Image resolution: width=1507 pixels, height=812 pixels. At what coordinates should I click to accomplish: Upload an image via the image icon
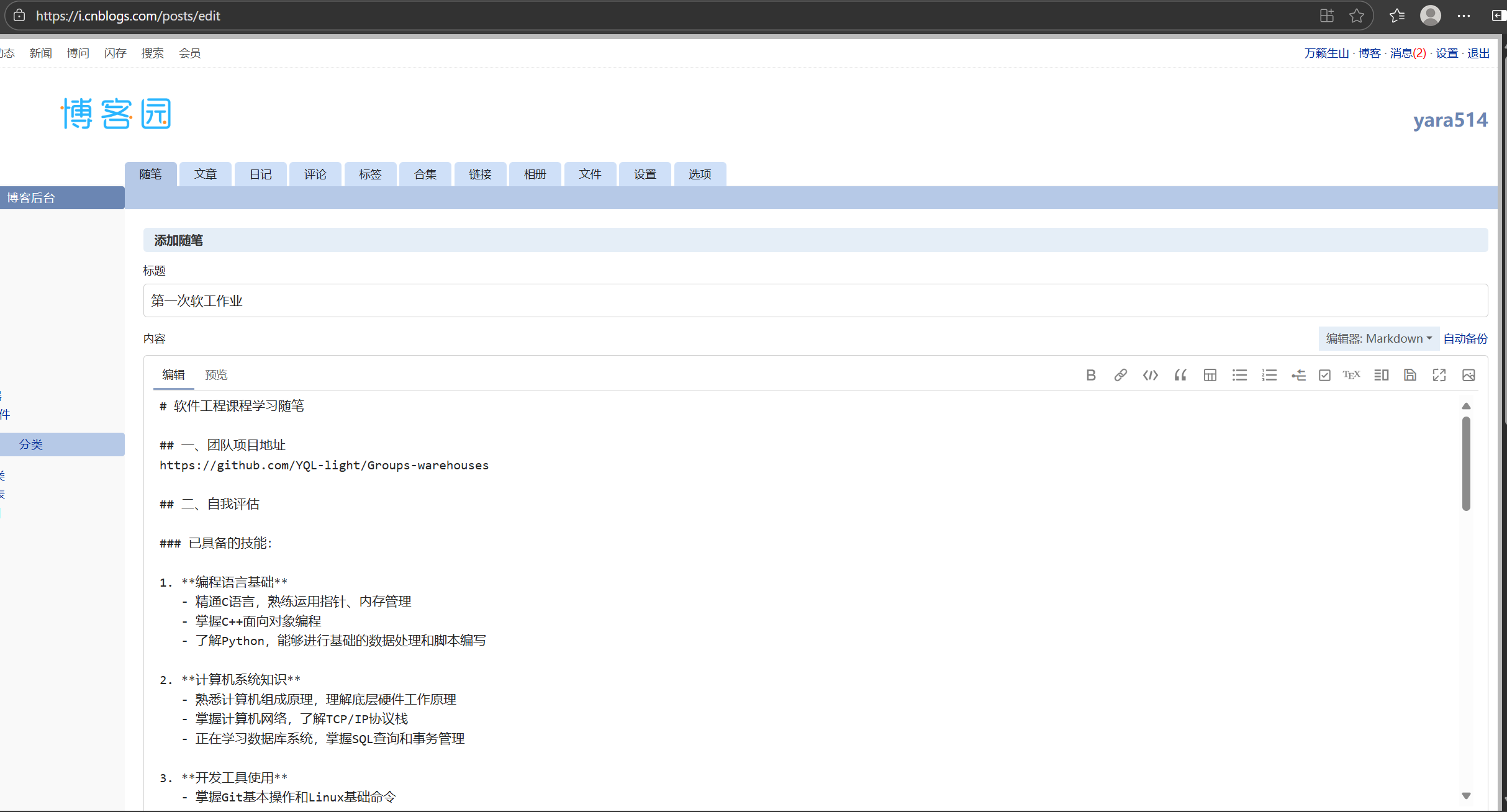(1469, 375)
